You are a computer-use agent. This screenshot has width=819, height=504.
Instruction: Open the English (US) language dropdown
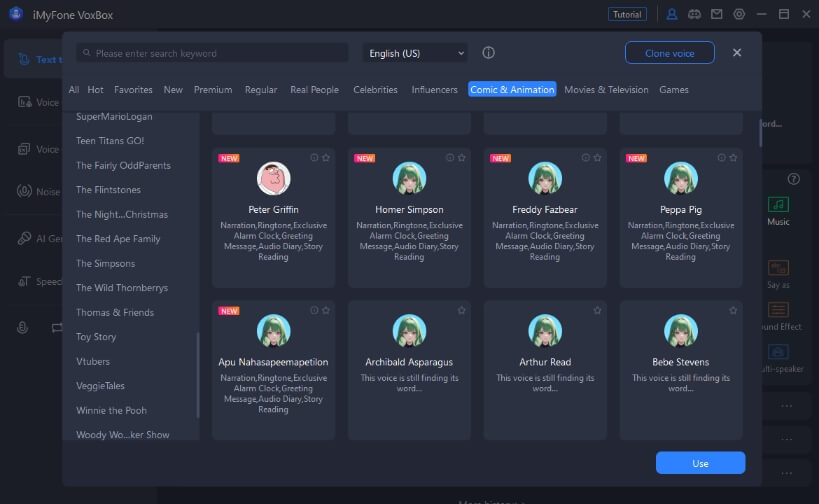click(x=415, y=53)
